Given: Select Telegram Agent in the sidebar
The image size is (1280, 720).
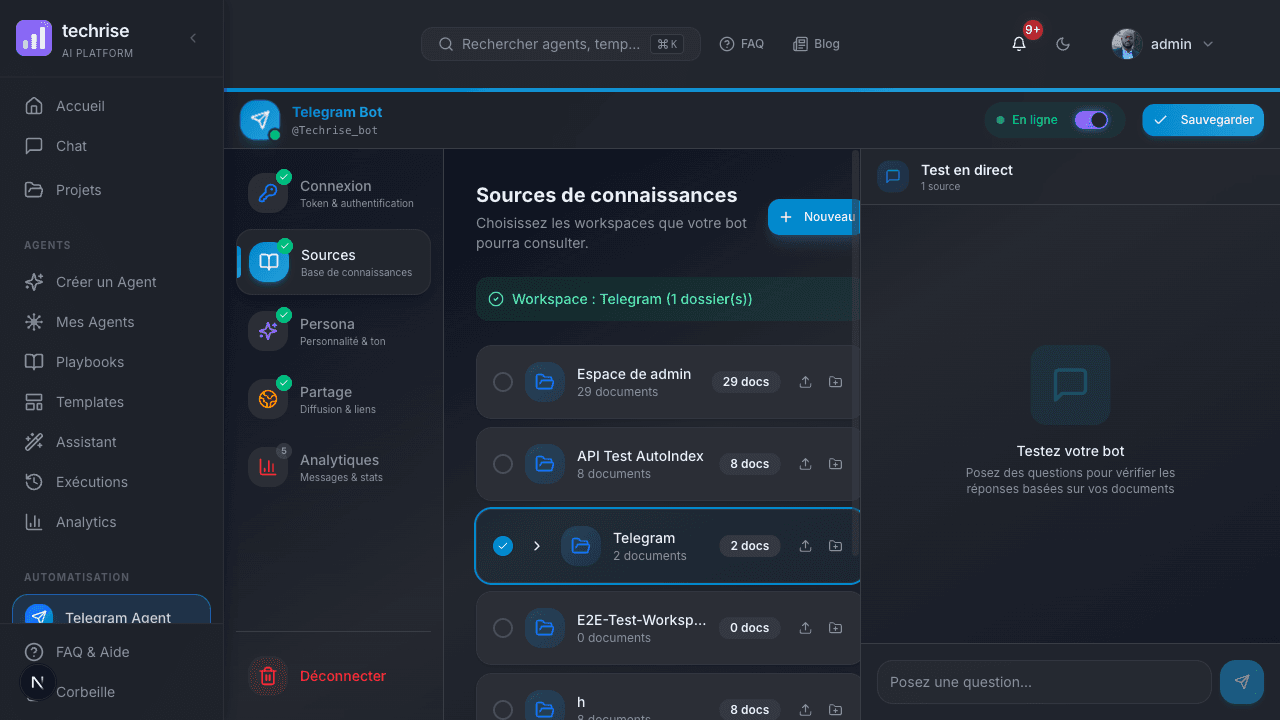Looking at the screenshot, I should tap(111, 610).
